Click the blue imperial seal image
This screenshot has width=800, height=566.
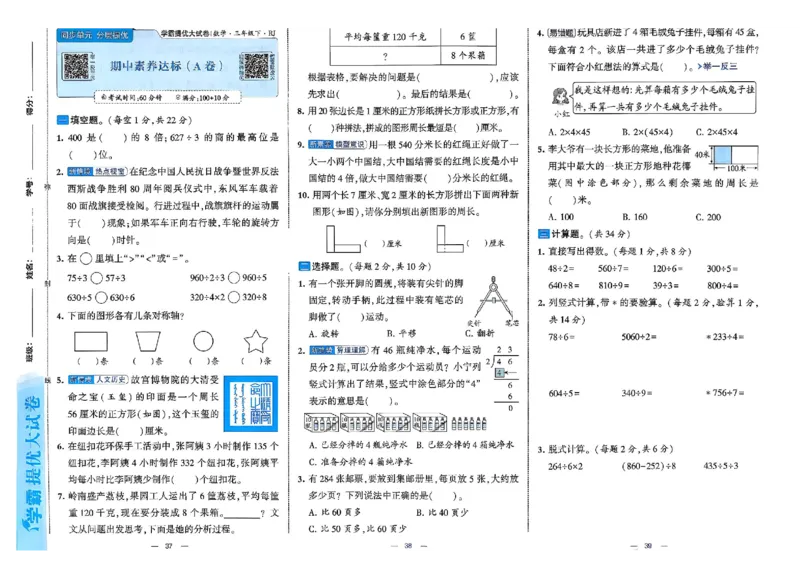coord(251,404)
